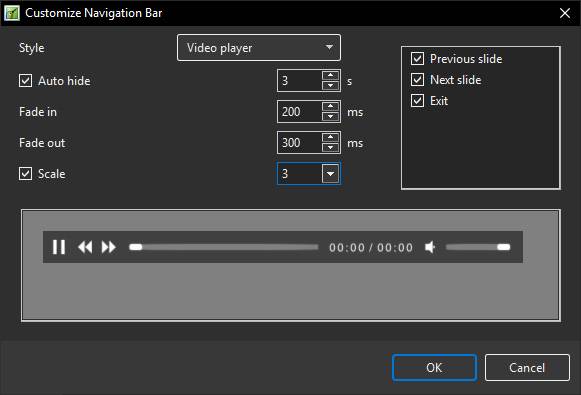Click the playback progress slider handle
Screen dimensions: 581x395
click(x=136, y=247)
